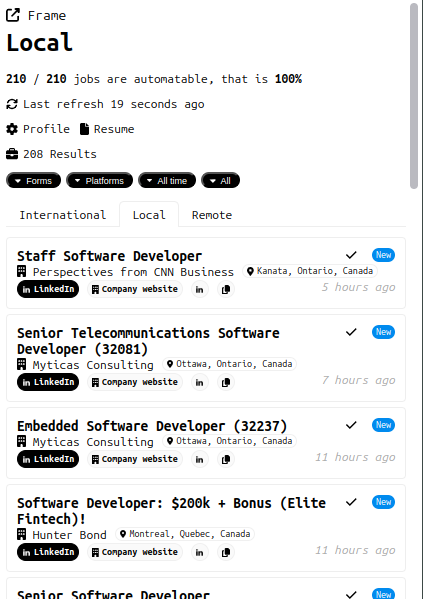Click copy icon on Hunter Bond job card

[x=226, y=552]
